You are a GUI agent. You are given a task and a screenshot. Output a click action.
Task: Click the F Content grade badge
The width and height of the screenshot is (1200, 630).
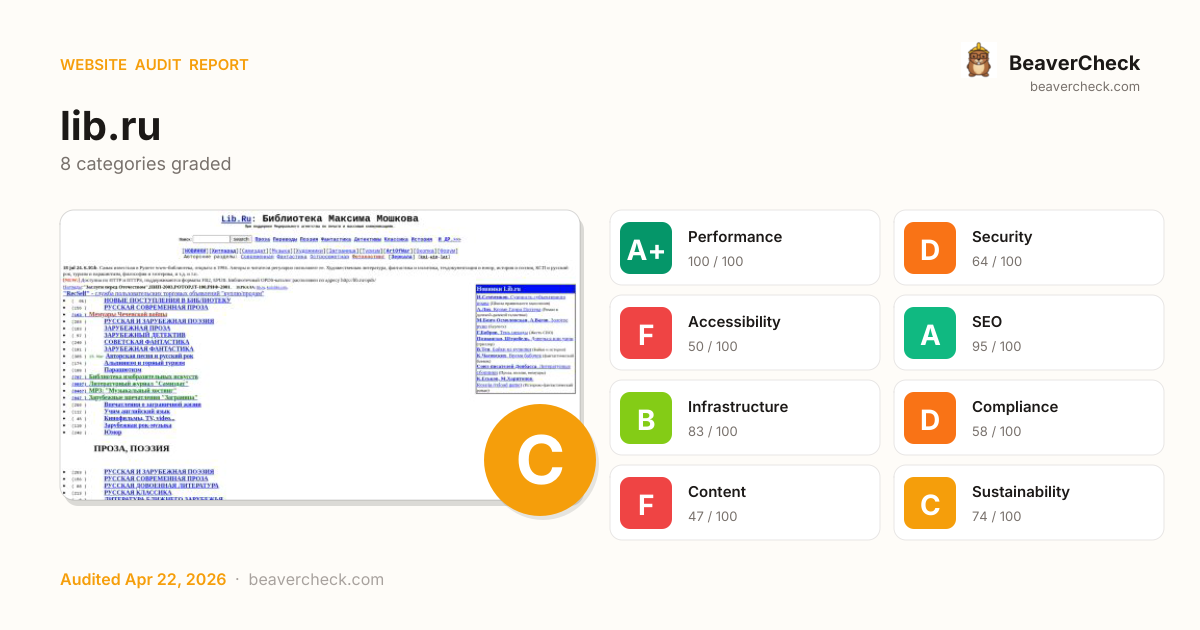pyautogui.click(x=646, y=503)
